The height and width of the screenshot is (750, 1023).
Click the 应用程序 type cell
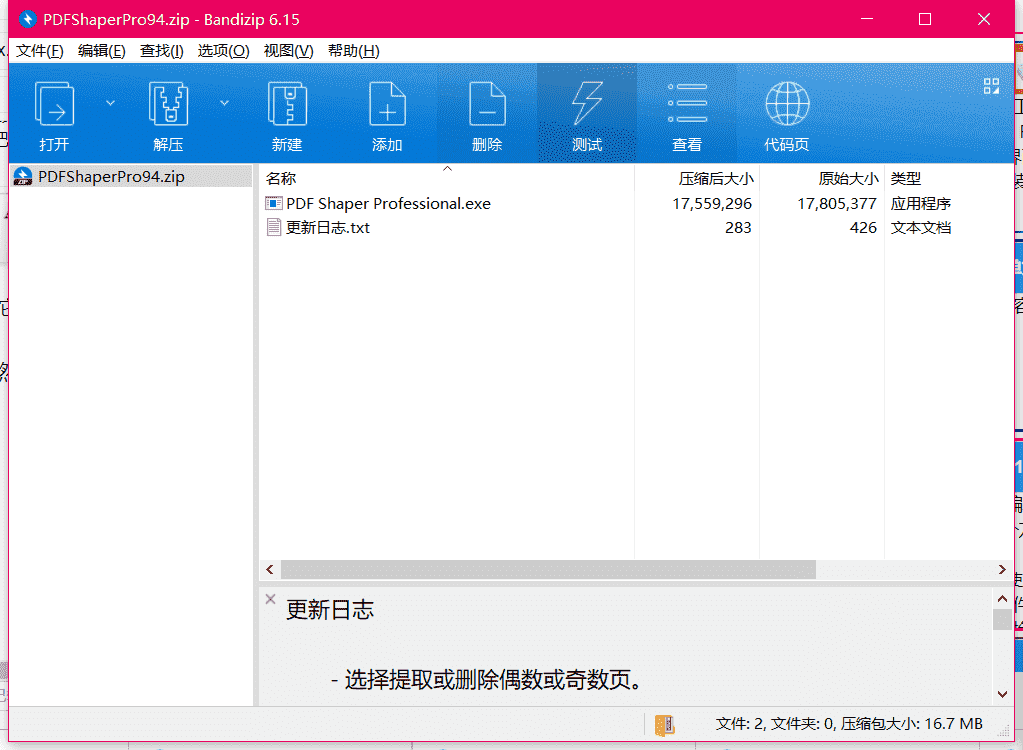click(x=921, y=203)
